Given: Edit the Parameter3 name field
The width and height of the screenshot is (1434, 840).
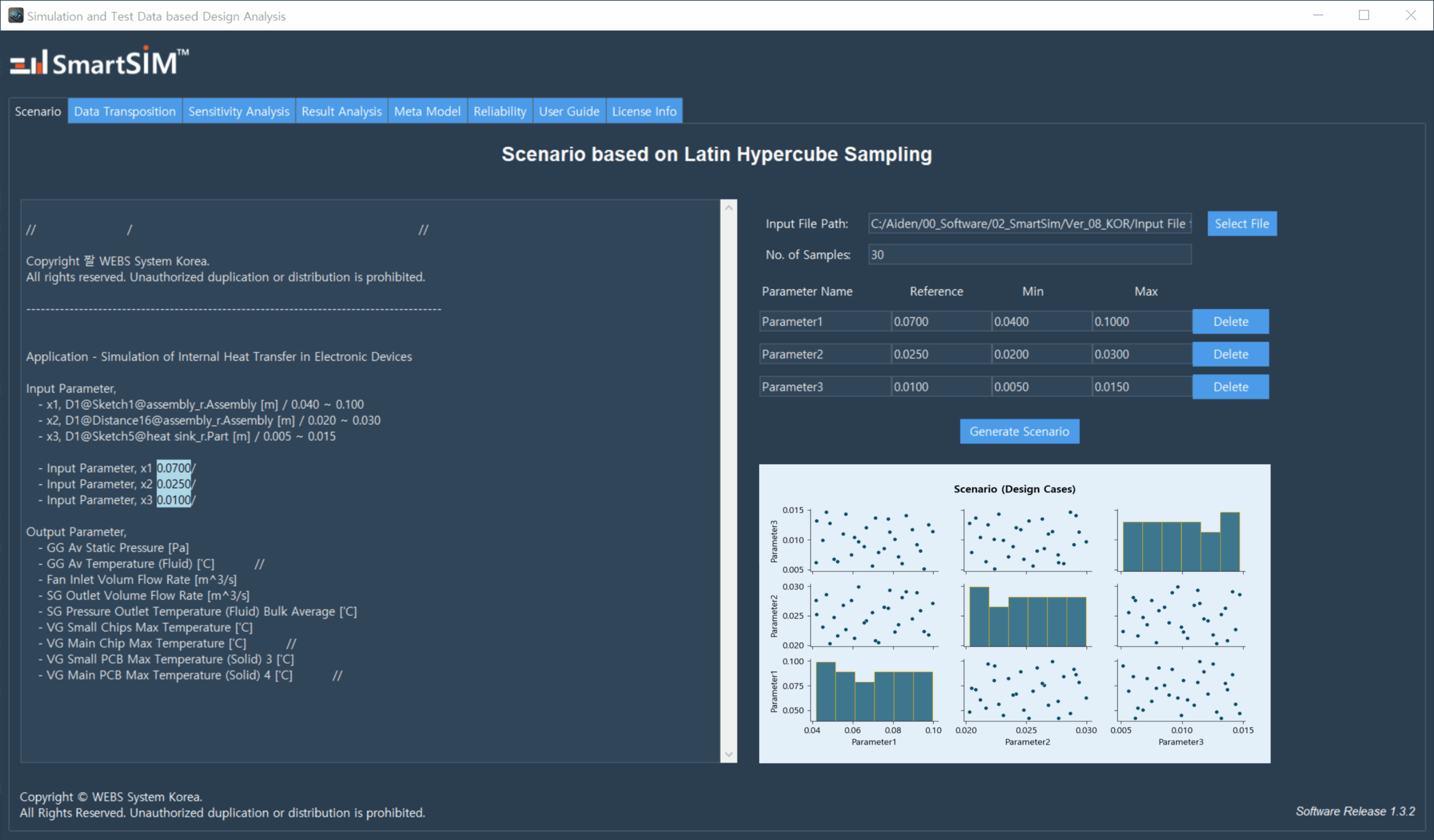Looking at the screenshot, I should pyautogui.click(x=825, y=386).
